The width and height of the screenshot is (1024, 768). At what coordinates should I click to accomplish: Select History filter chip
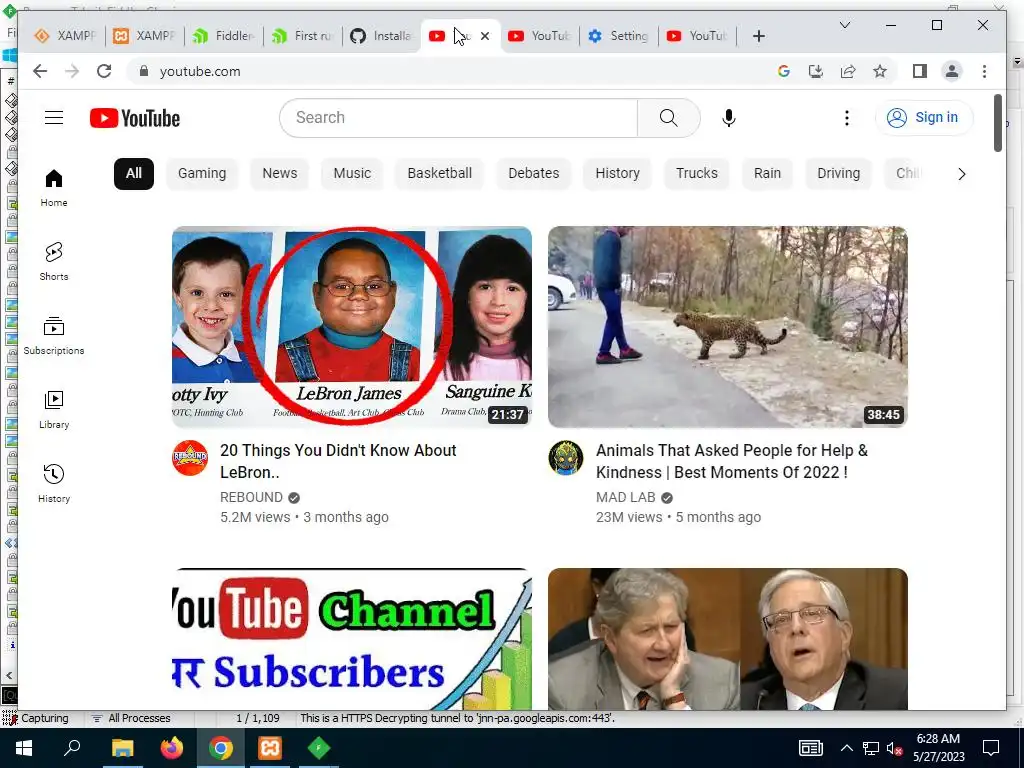[617, 174]
